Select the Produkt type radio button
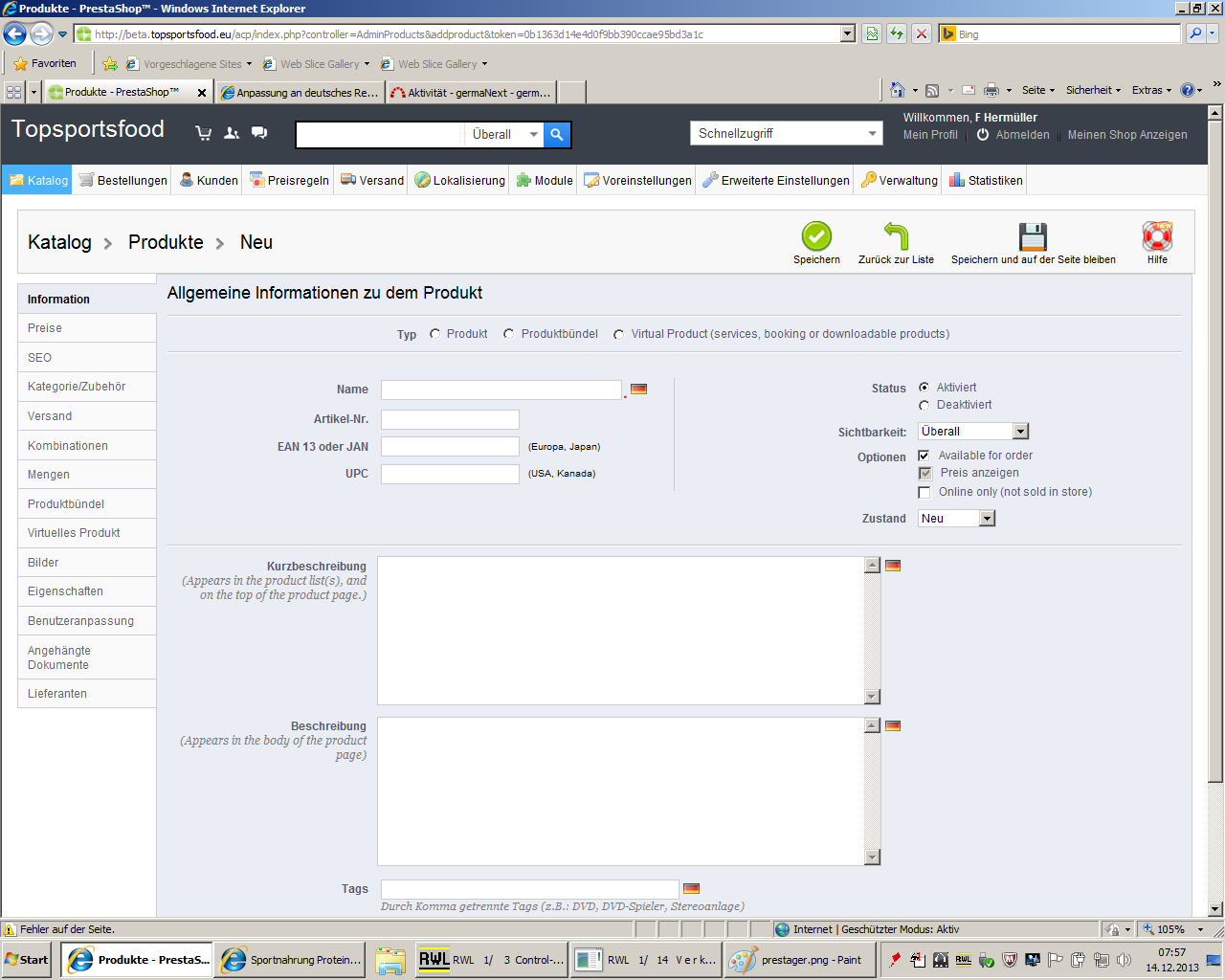Image resolution: width=1225 pixels, height=980 pixels. point(435,334)
